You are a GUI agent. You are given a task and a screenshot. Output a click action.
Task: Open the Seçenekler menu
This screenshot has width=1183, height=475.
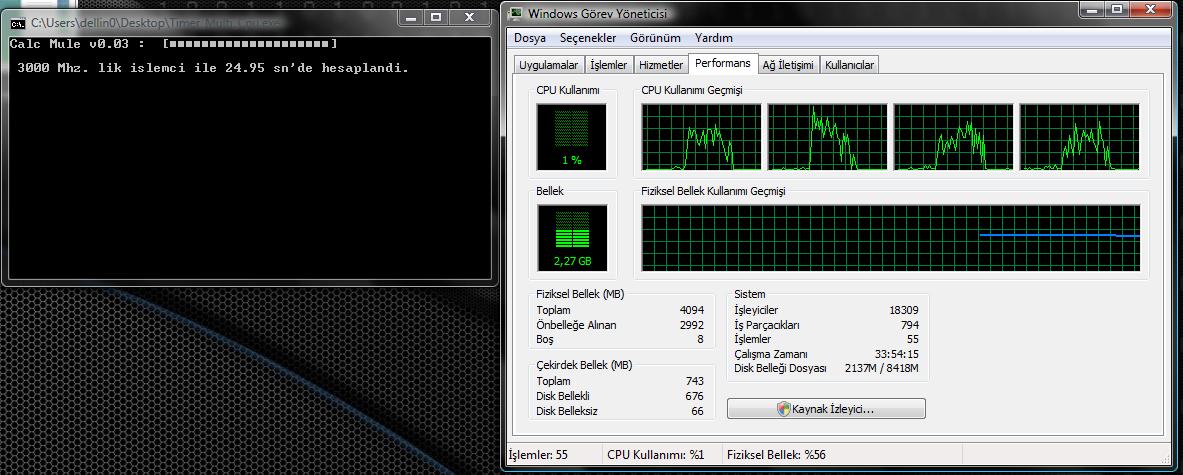coord(588,38)
